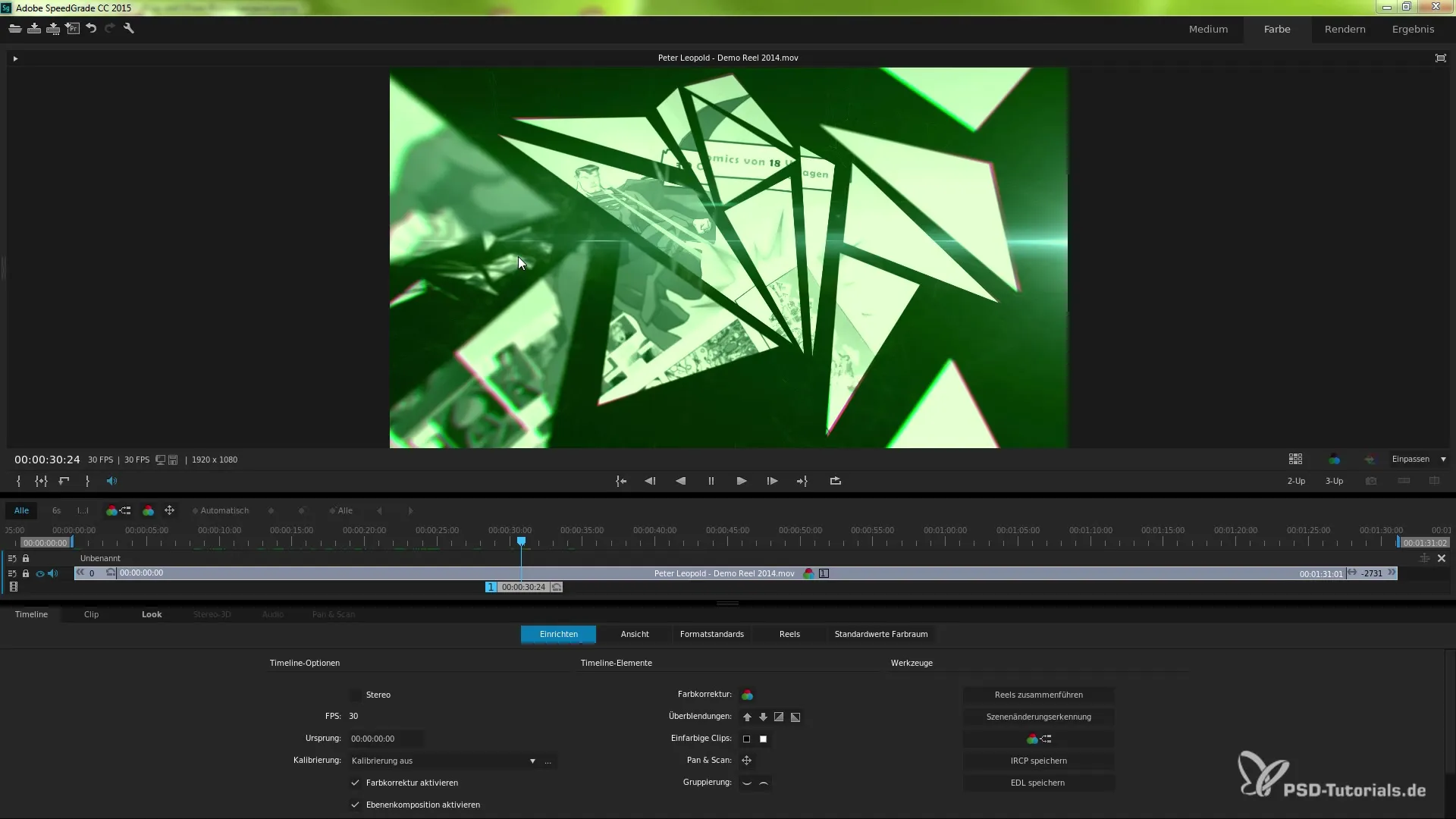Click the Pan & Scan move icon in timeline toolbar
1456x819 pixels.
pyautogui.click(x=170, y=510)
